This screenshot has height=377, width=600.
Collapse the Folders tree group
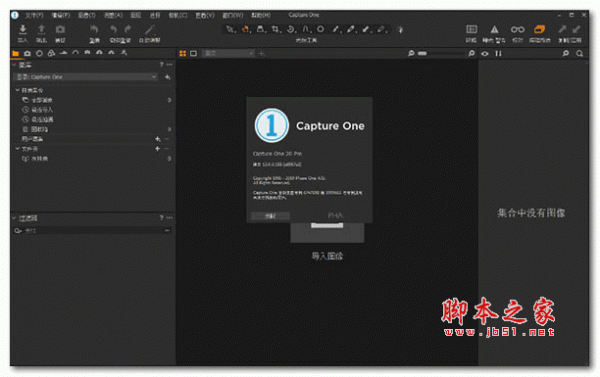(17, 149)
